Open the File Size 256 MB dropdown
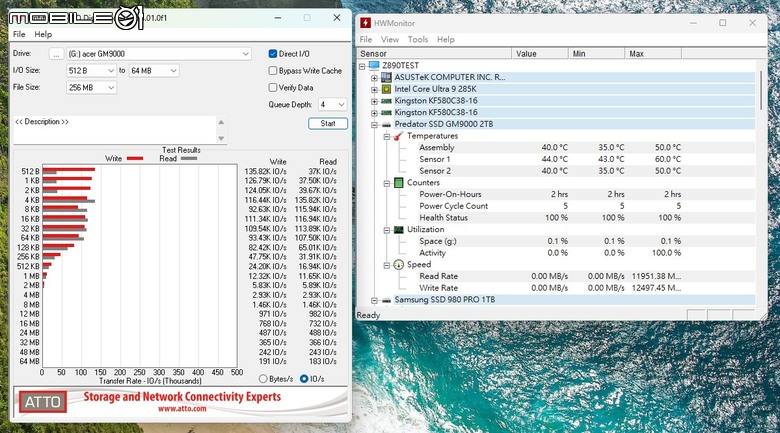Viewport: 780px width, 433px height. 92,88
